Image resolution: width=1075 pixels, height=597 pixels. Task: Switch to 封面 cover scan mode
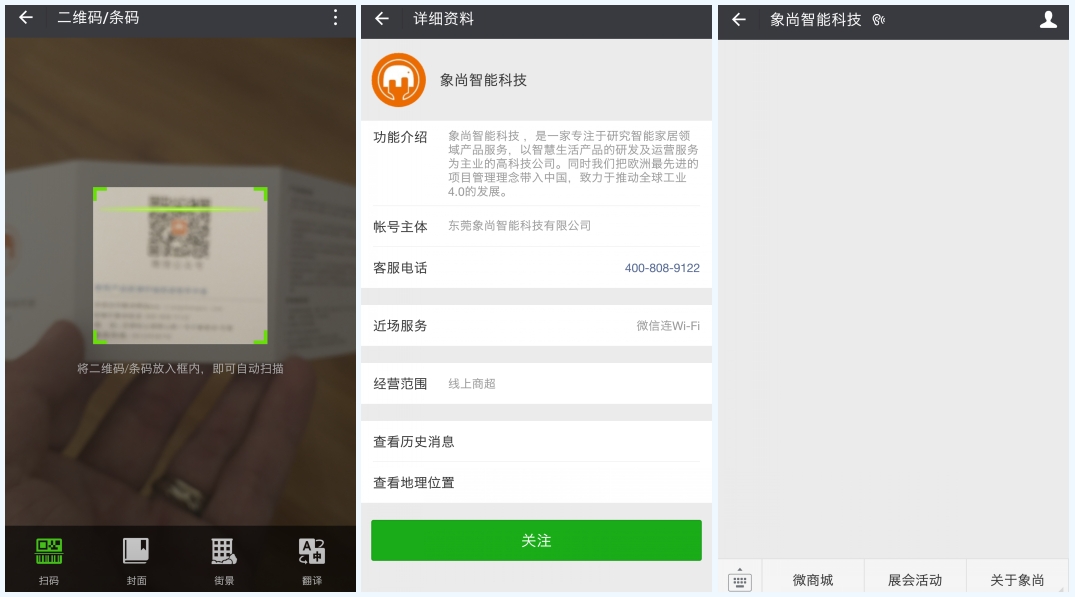click(x=136, y=561)
